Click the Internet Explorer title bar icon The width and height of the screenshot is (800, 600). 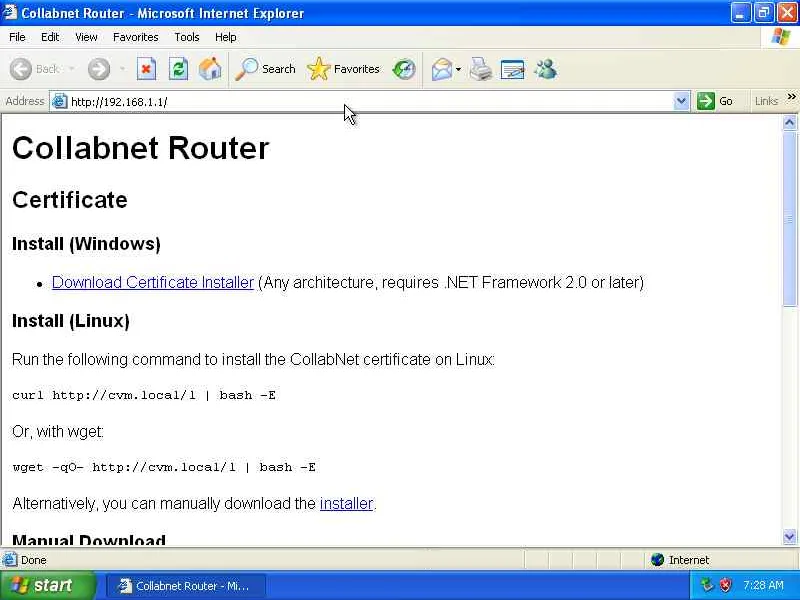pyautogui.click(x=9, y=12)
